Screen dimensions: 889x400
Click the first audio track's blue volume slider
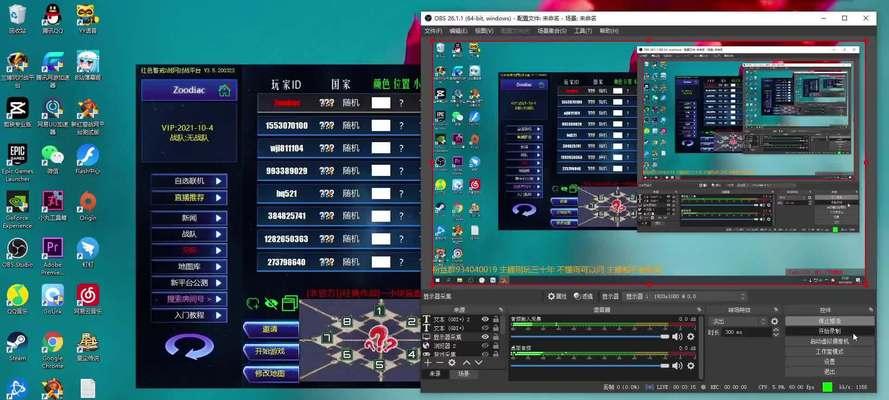click(590, 337)
